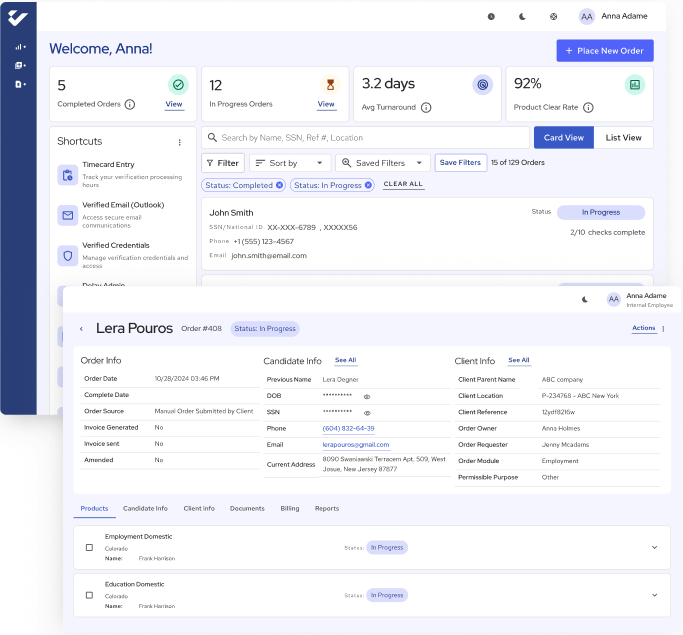Open the Verified Email (Outlook) shortcut icon
Image resolution: width=683 pixels, height=635 pixels.
[x=68, y=215]
